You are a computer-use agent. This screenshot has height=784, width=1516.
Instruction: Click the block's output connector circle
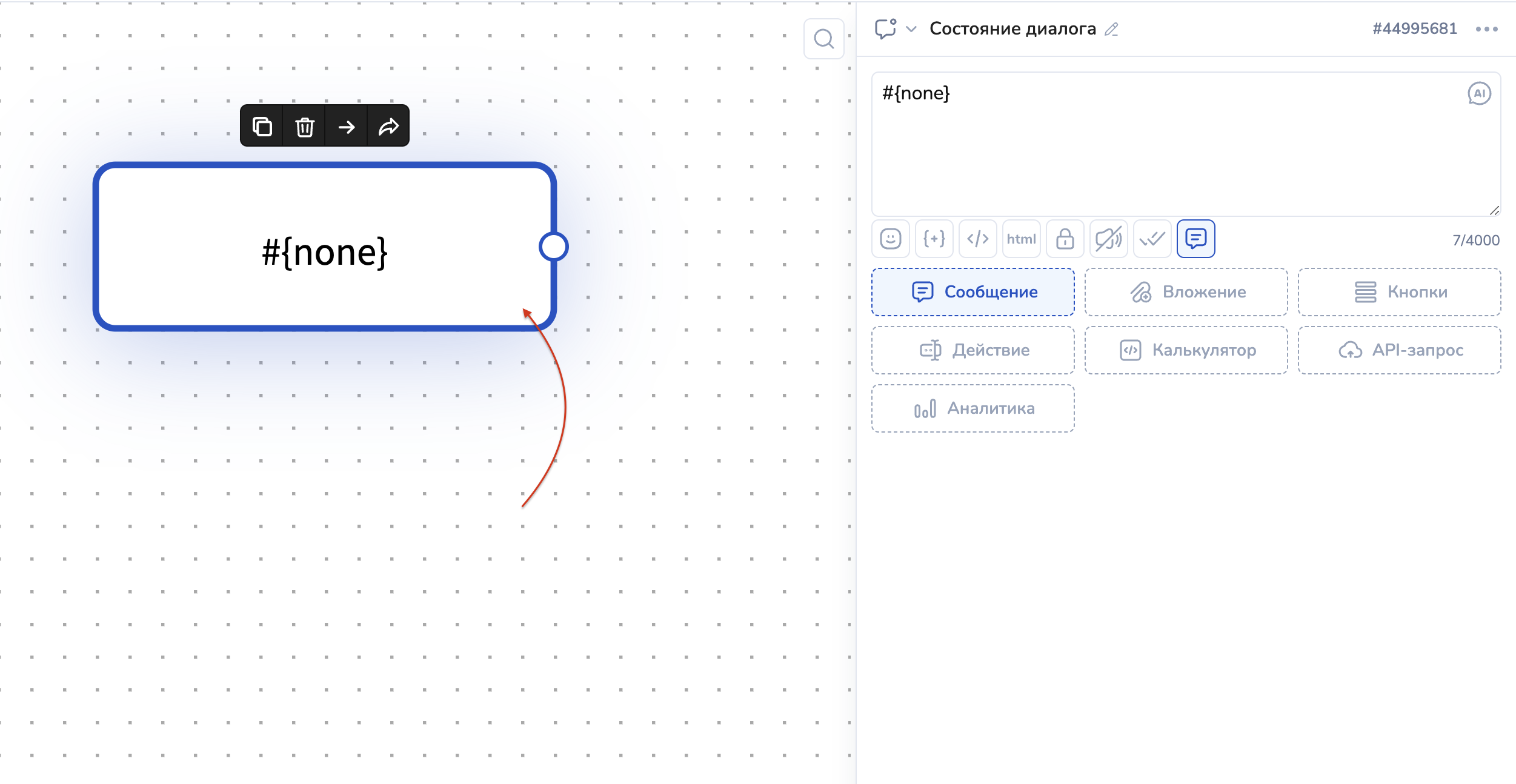(553, 247)
